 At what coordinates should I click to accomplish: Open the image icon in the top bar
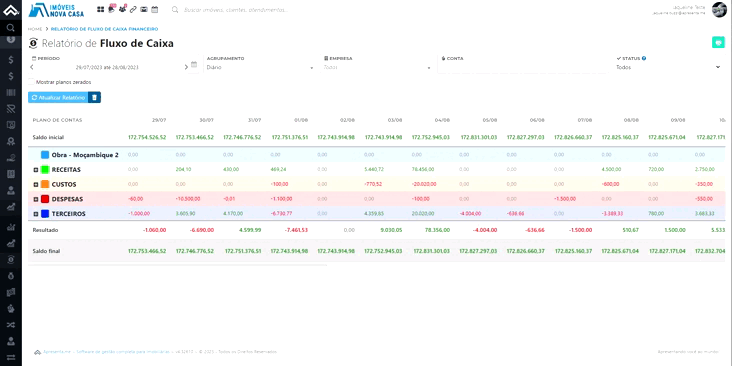(x=144, y=9)
